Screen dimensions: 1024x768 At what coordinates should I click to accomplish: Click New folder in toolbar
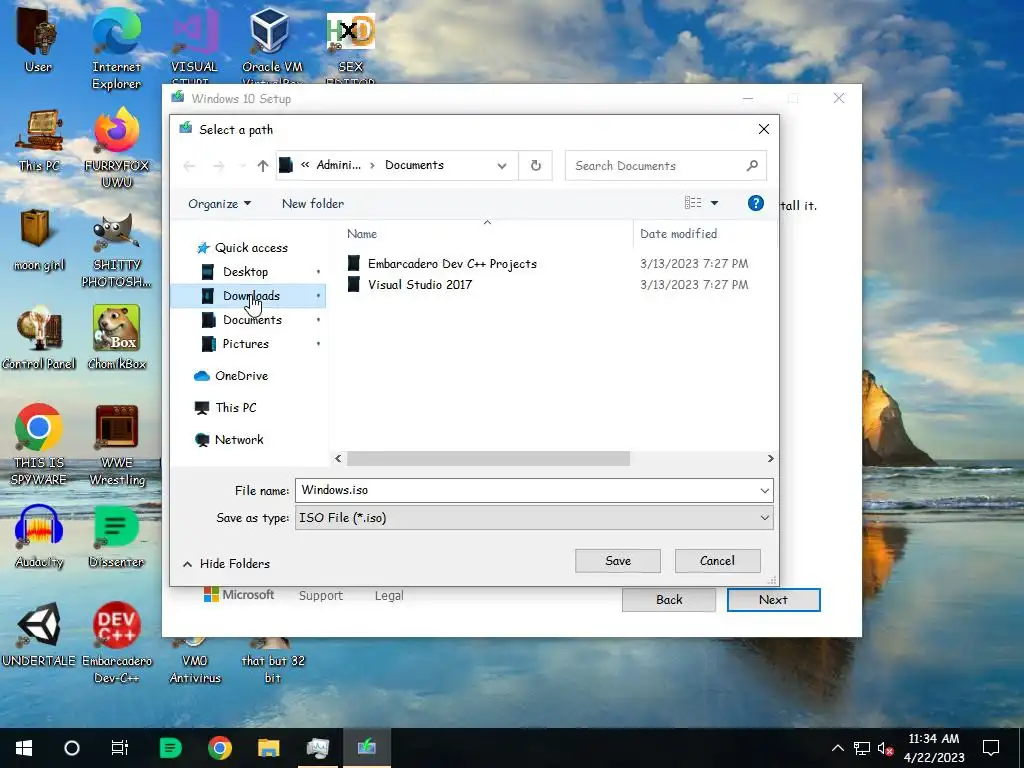[313, 204]
